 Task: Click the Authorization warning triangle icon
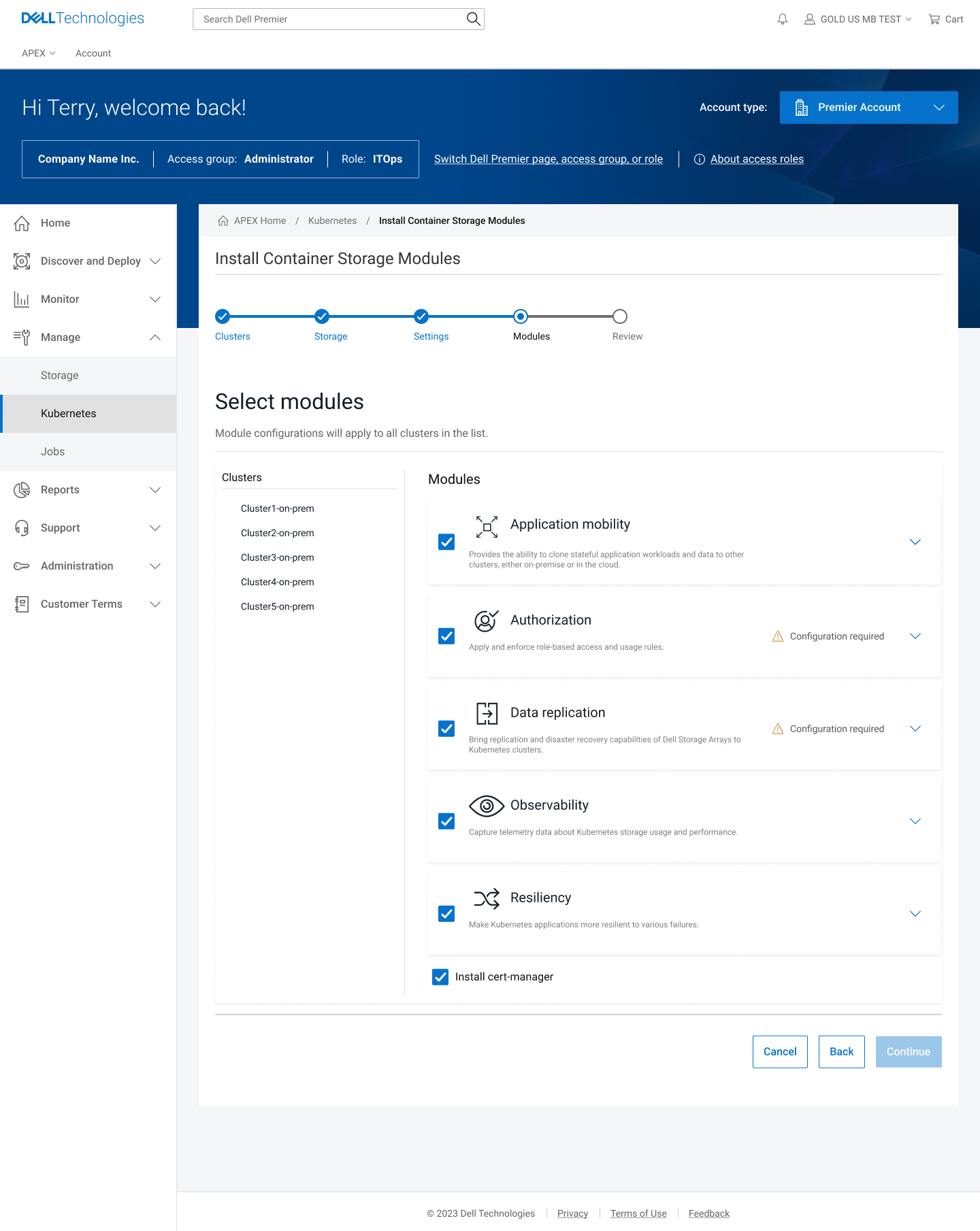[x=778, y=636]
